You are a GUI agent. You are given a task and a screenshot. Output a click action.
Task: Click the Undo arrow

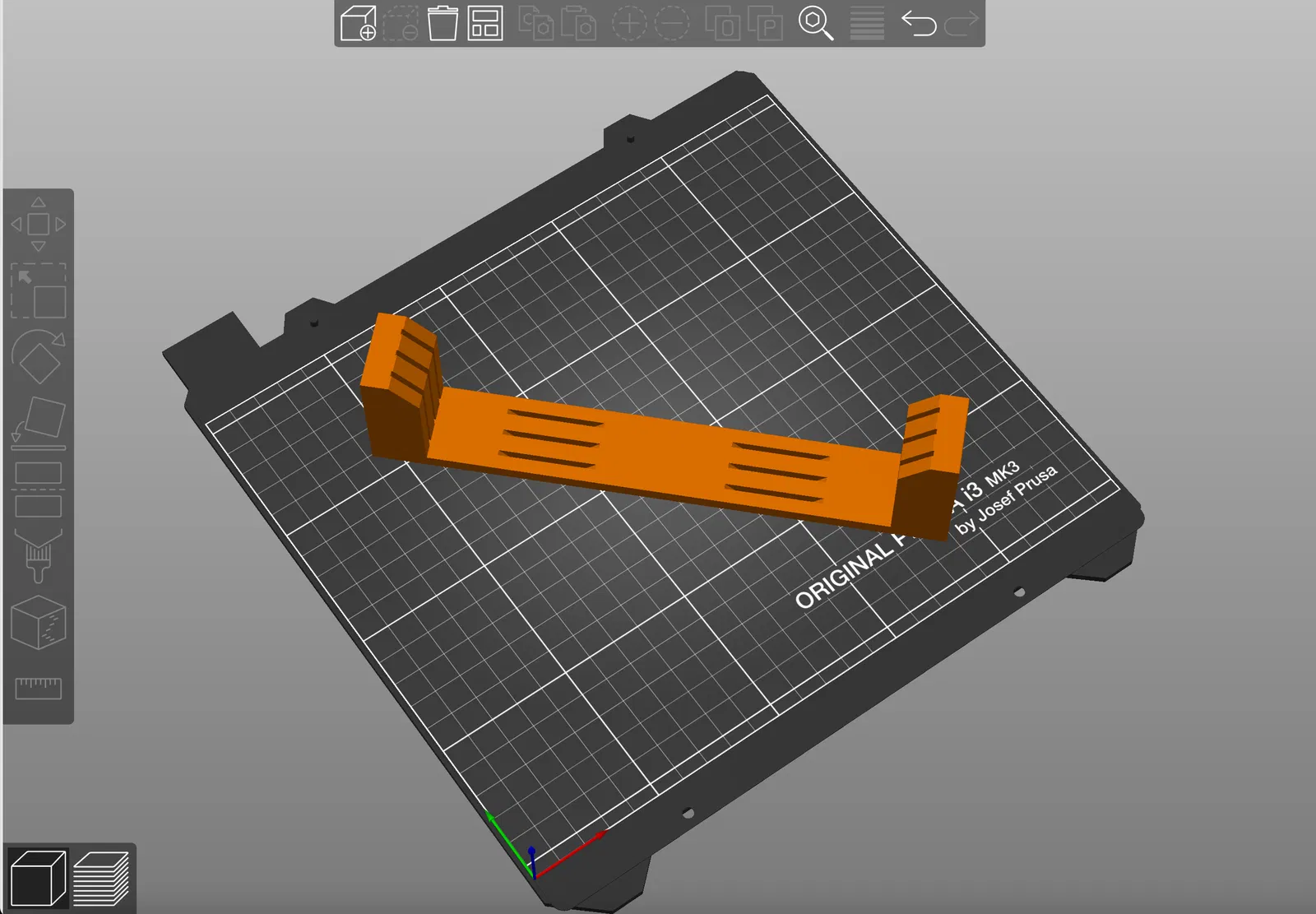pos(918,22)
